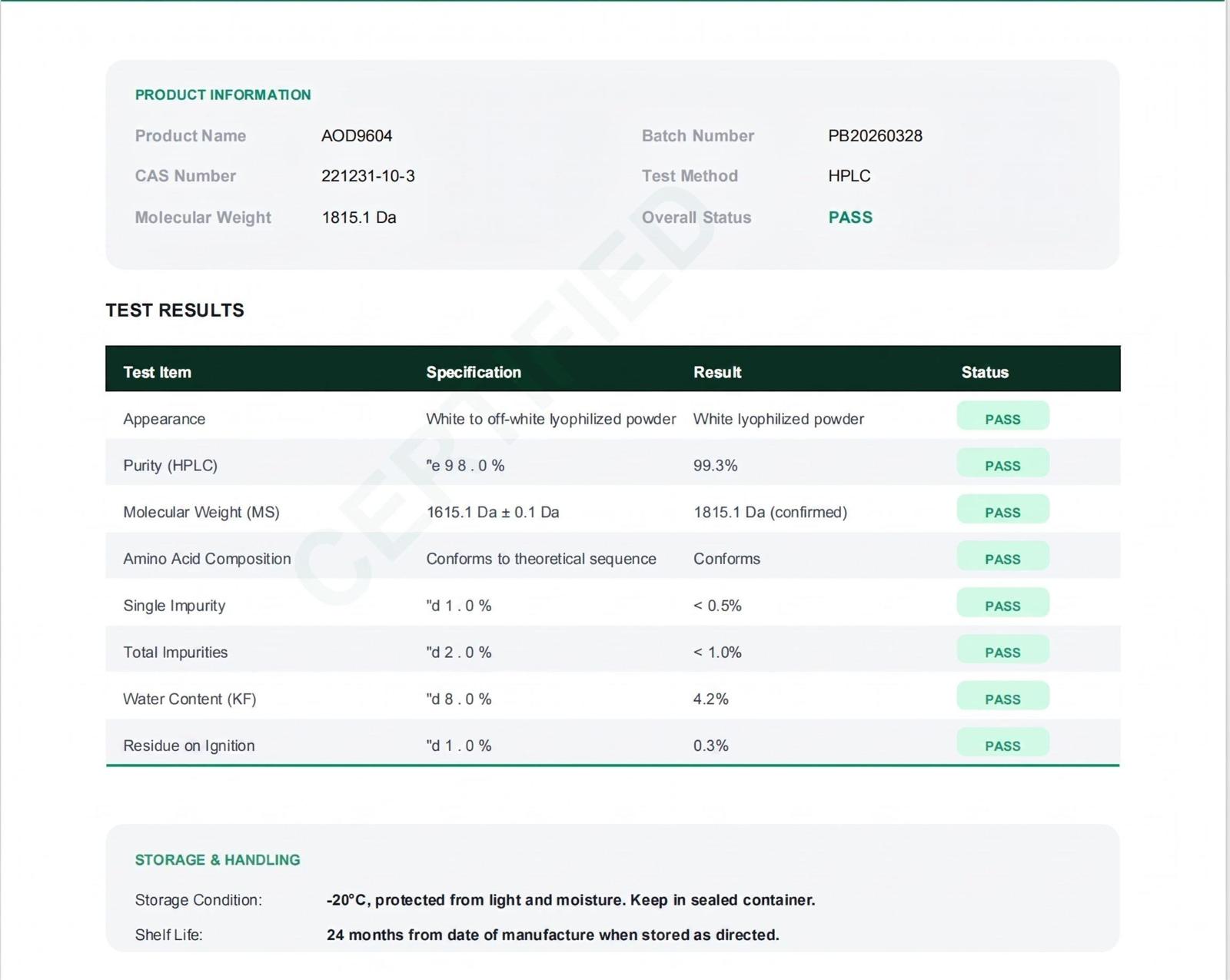Click the TEST RESULTS heading
Viewport: 1230px width, 980px height.
coord(175,310)
